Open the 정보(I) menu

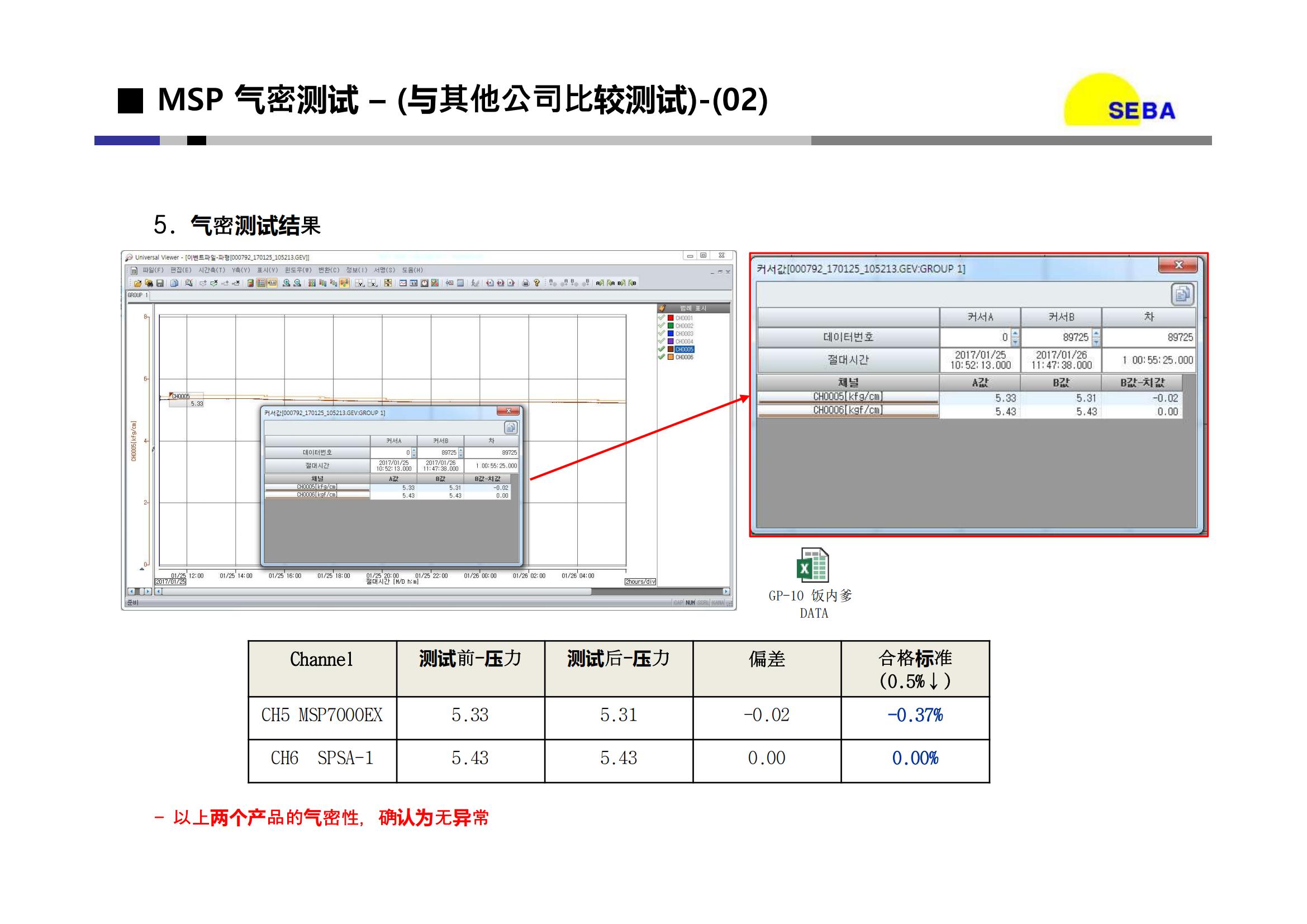coord(357,271)
